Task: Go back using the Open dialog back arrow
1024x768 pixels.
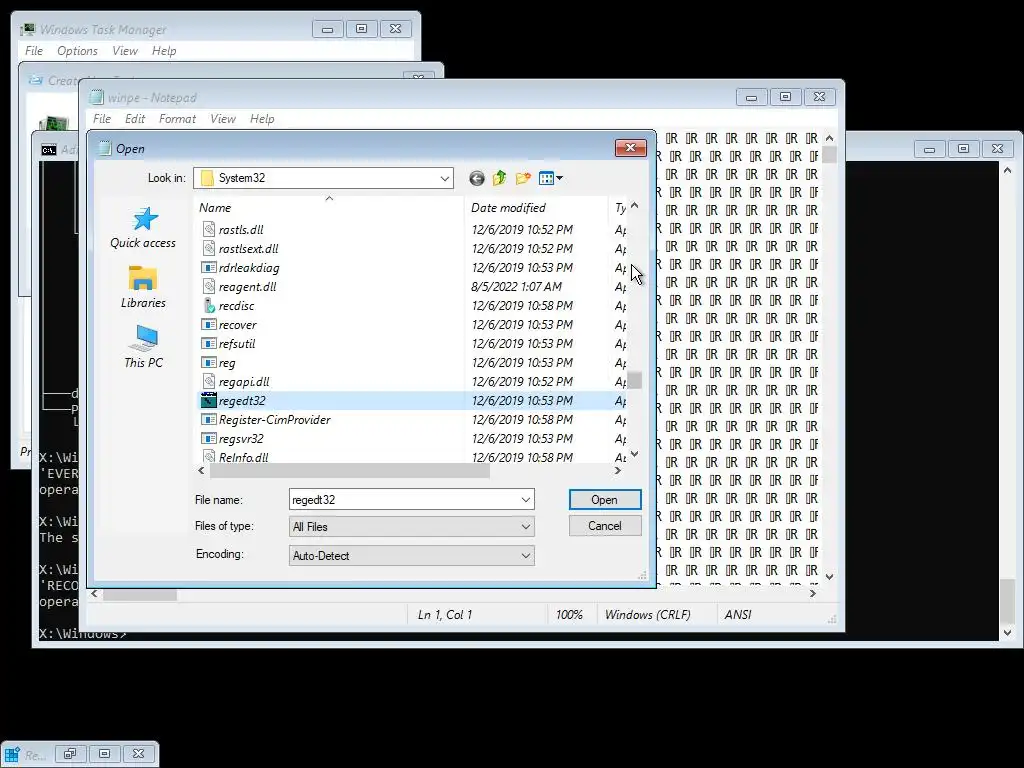Action: [477, 178]
